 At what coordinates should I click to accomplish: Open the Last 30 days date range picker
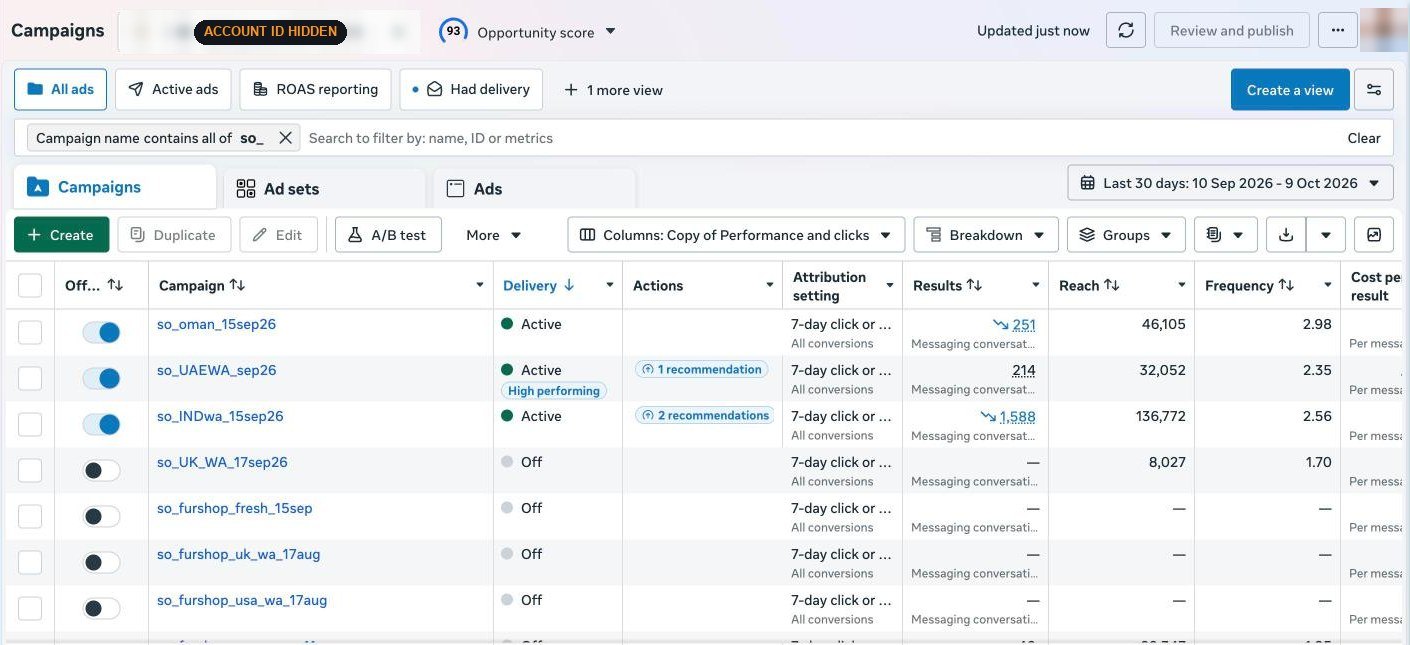pyautogui.click(x=1230, y=183)
